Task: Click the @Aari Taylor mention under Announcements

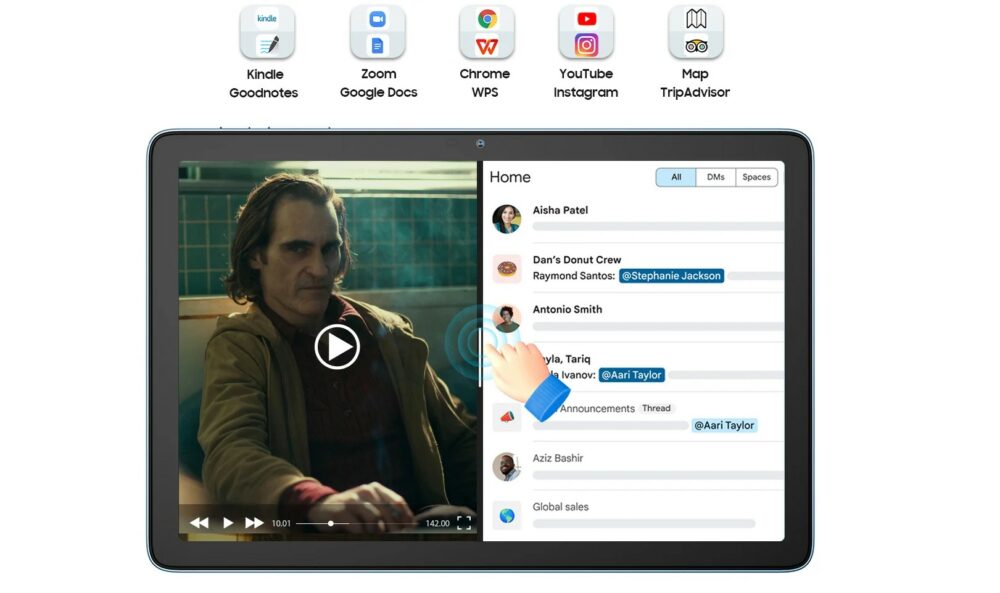Action: (724, 425)
